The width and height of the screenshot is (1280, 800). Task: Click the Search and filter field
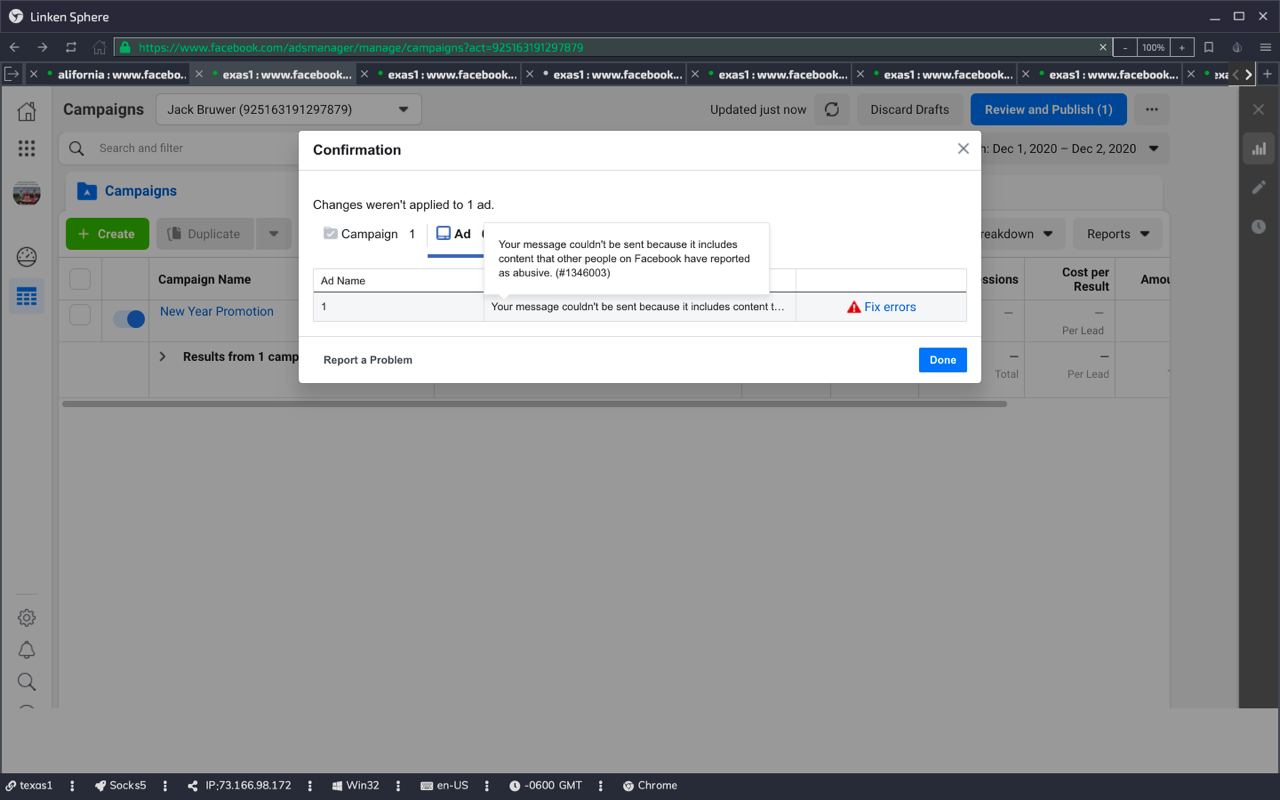point(178,148)
